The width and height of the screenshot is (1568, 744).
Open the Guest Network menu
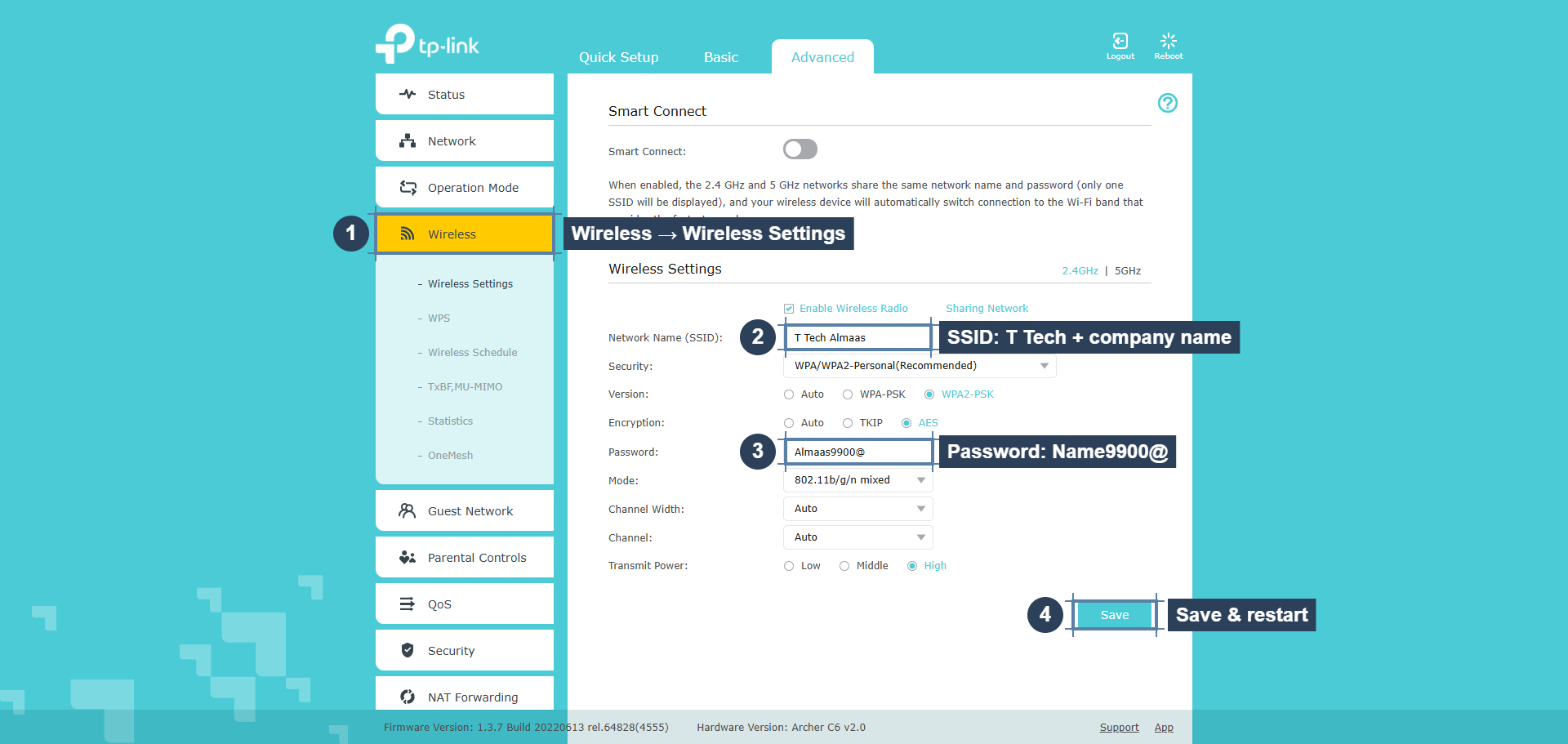pos(465,510)
